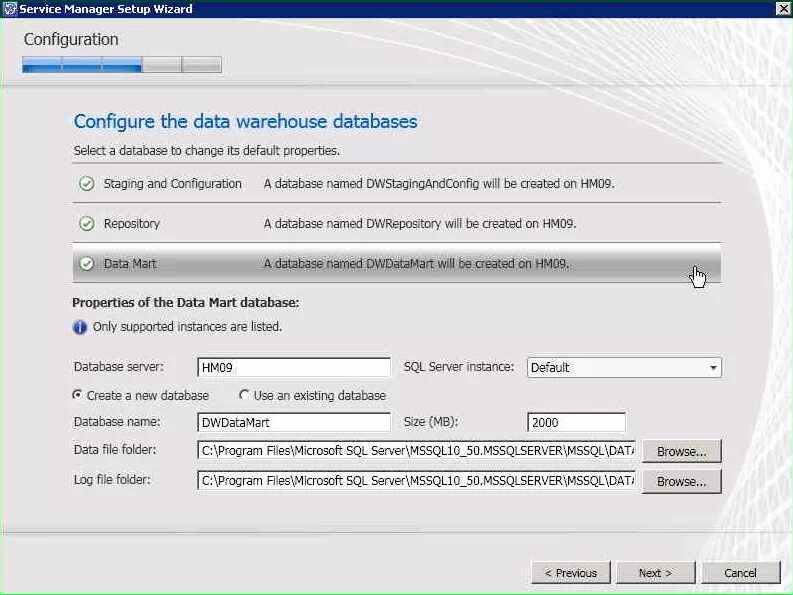Browse for the data file folder
The image size is (793, 595).
pos(681,452)
